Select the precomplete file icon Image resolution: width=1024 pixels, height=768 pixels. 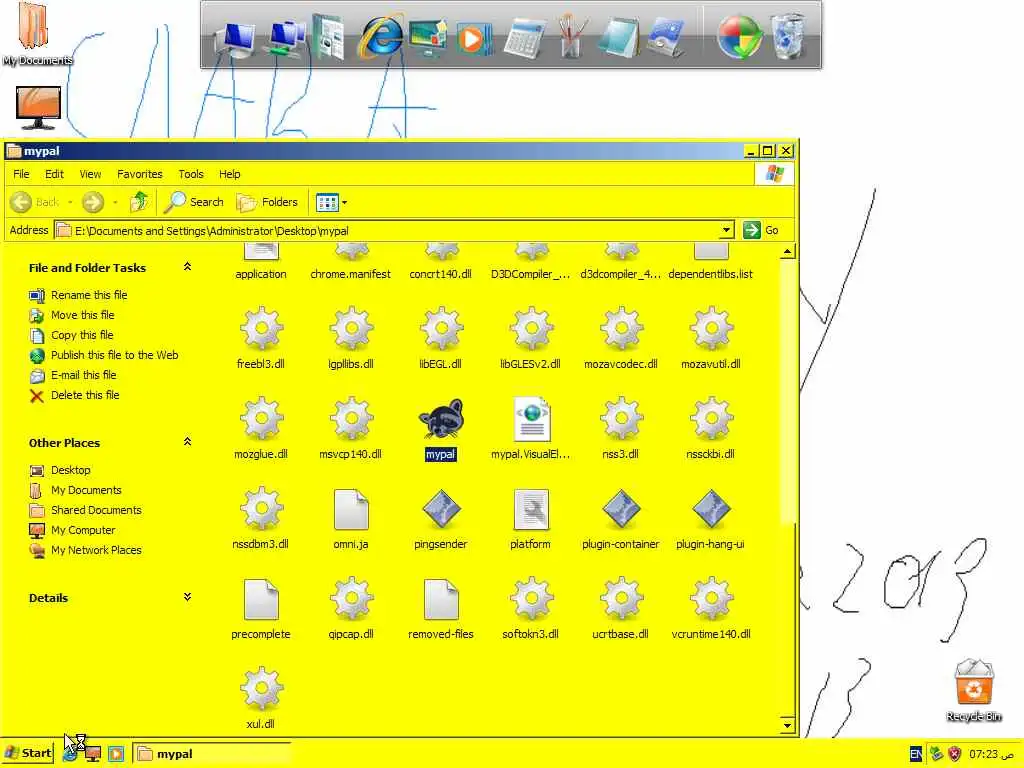point(261,599)
